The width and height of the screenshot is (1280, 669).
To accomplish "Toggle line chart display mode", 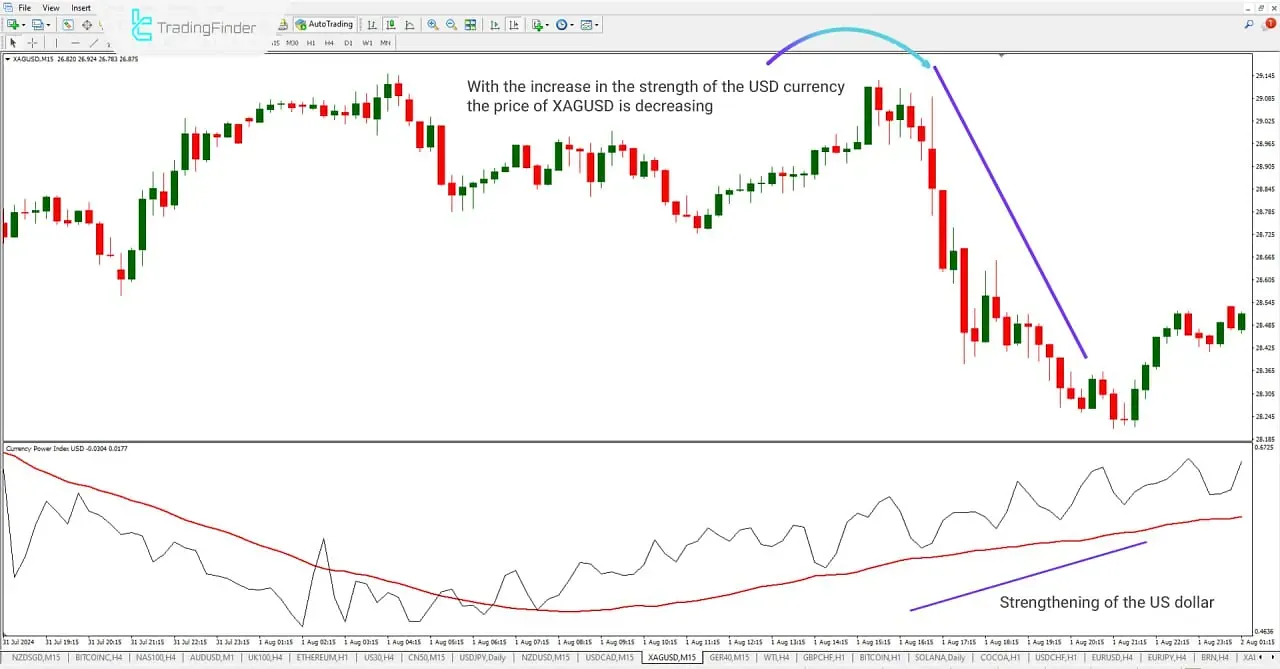I will [411, 25].
